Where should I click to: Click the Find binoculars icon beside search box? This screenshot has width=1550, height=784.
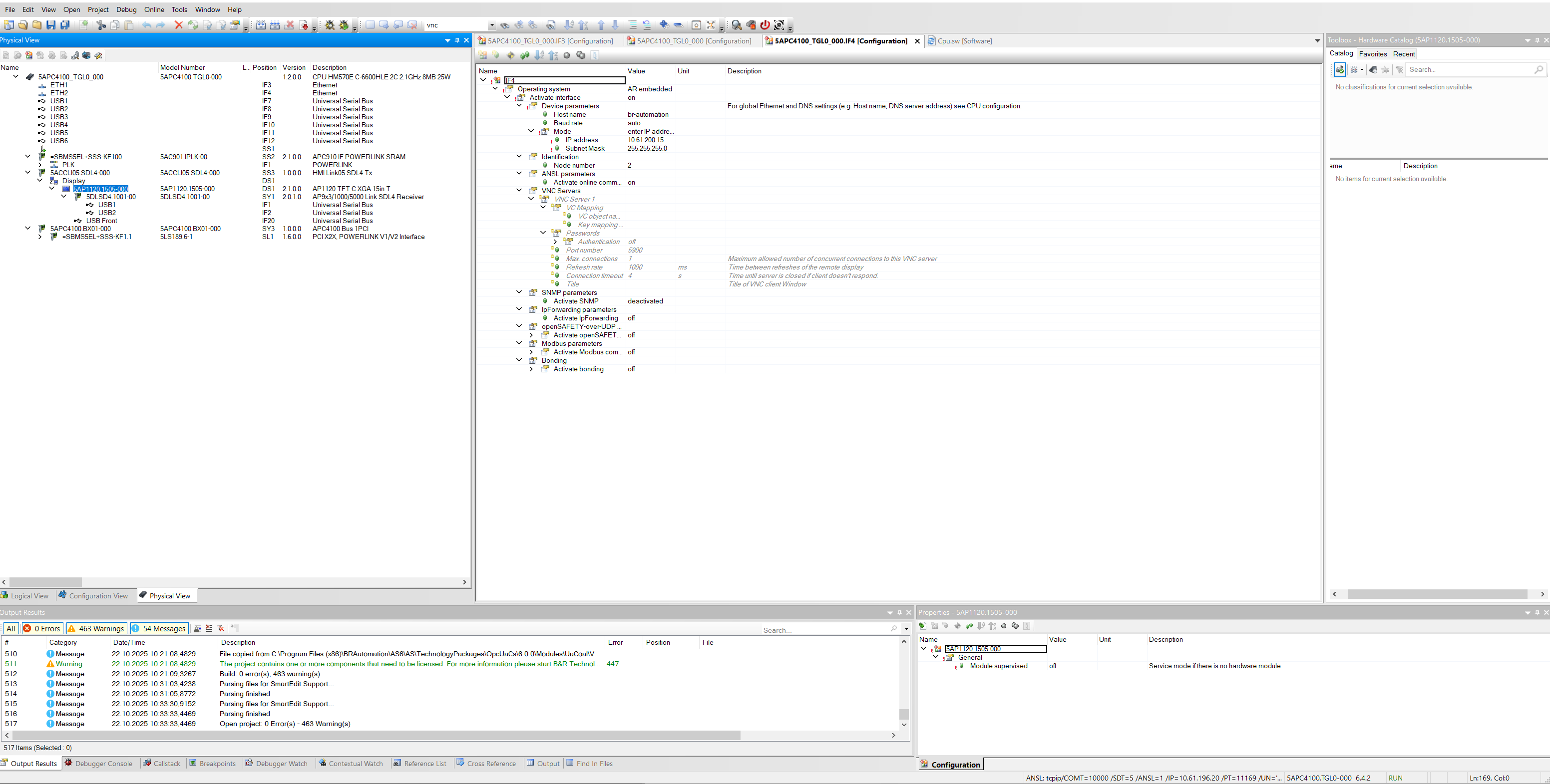click(x=505, y=25)
